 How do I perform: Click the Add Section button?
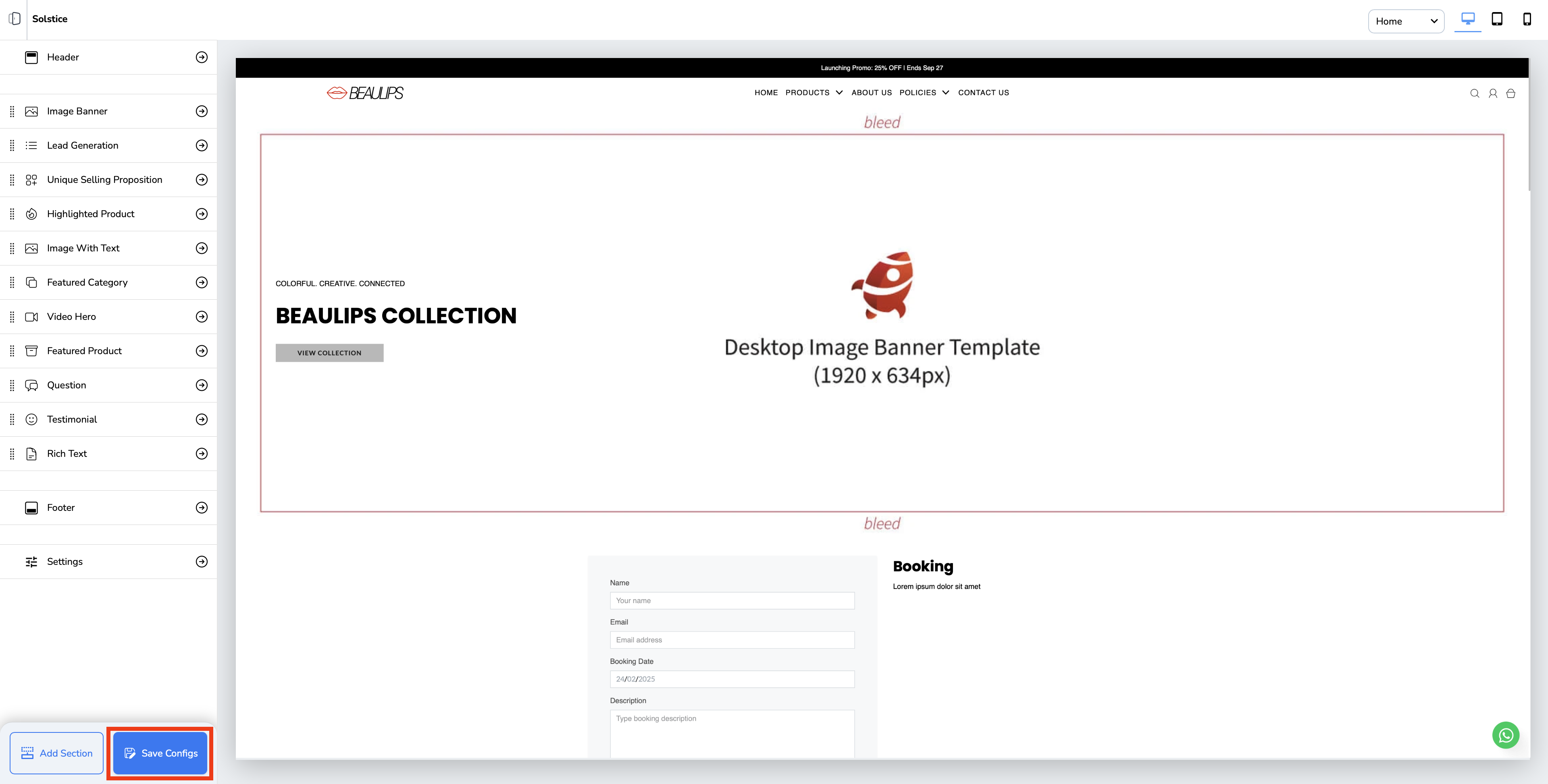pos(56,753)
